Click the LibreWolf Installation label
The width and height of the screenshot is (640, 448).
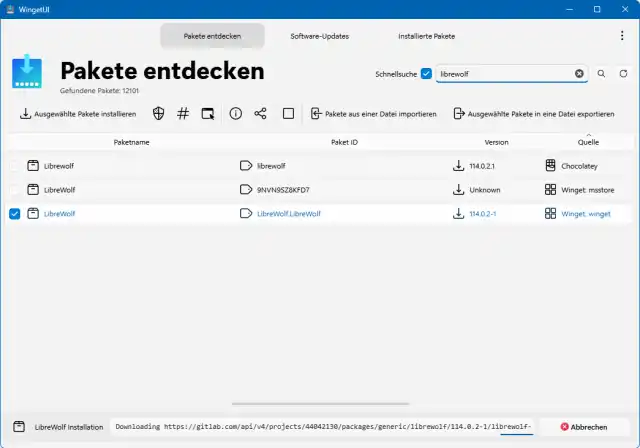[x=69, y=427]
